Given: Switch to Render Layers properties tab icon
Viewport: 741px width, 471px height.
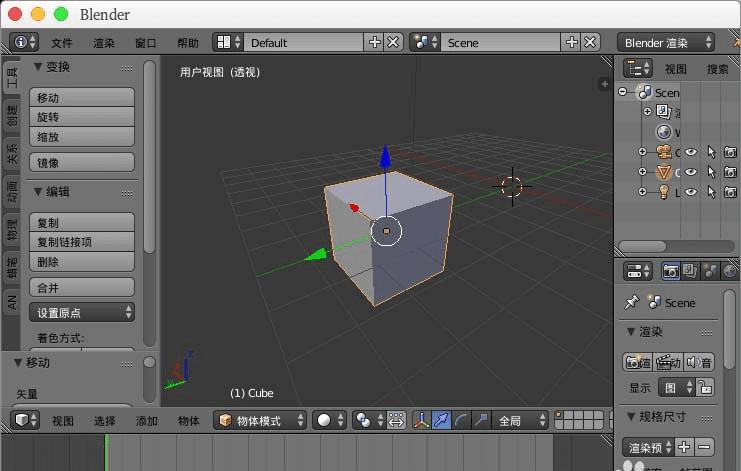Looking at the screenshot, I should click(x=689, y=271).
